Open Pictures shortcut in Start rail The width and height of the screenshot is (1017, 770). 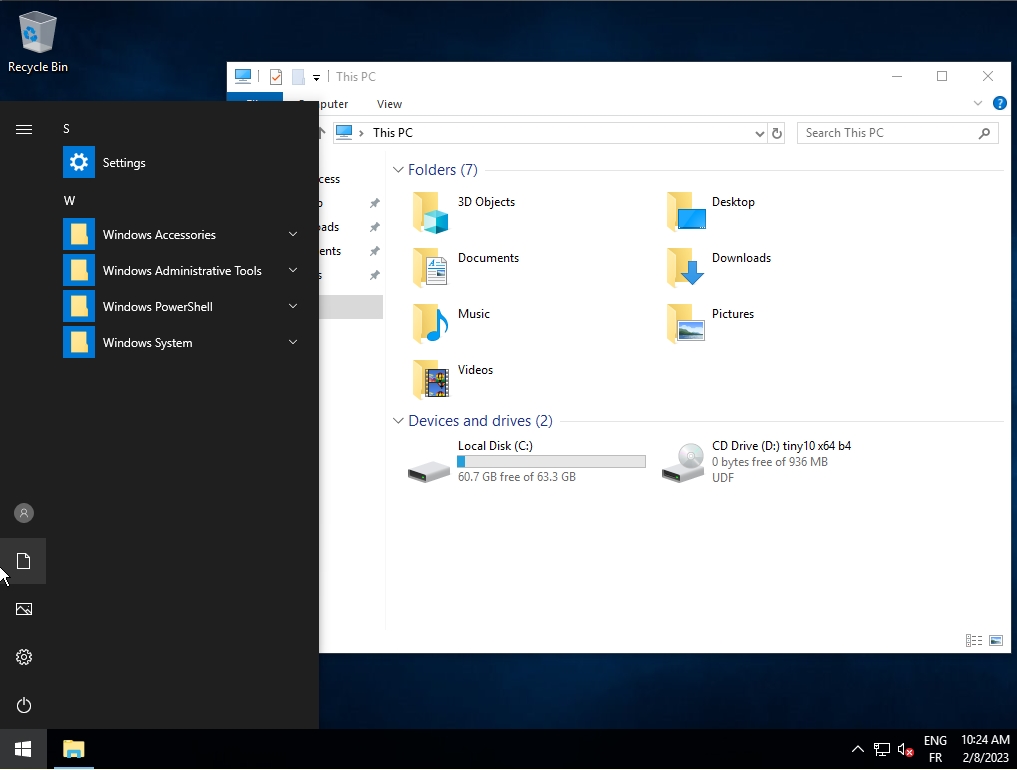24,609
